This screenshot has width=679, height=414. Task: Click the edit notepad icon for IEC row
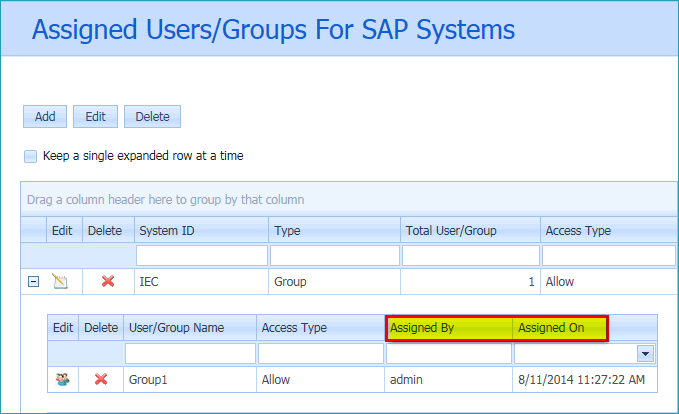(60, 281)
